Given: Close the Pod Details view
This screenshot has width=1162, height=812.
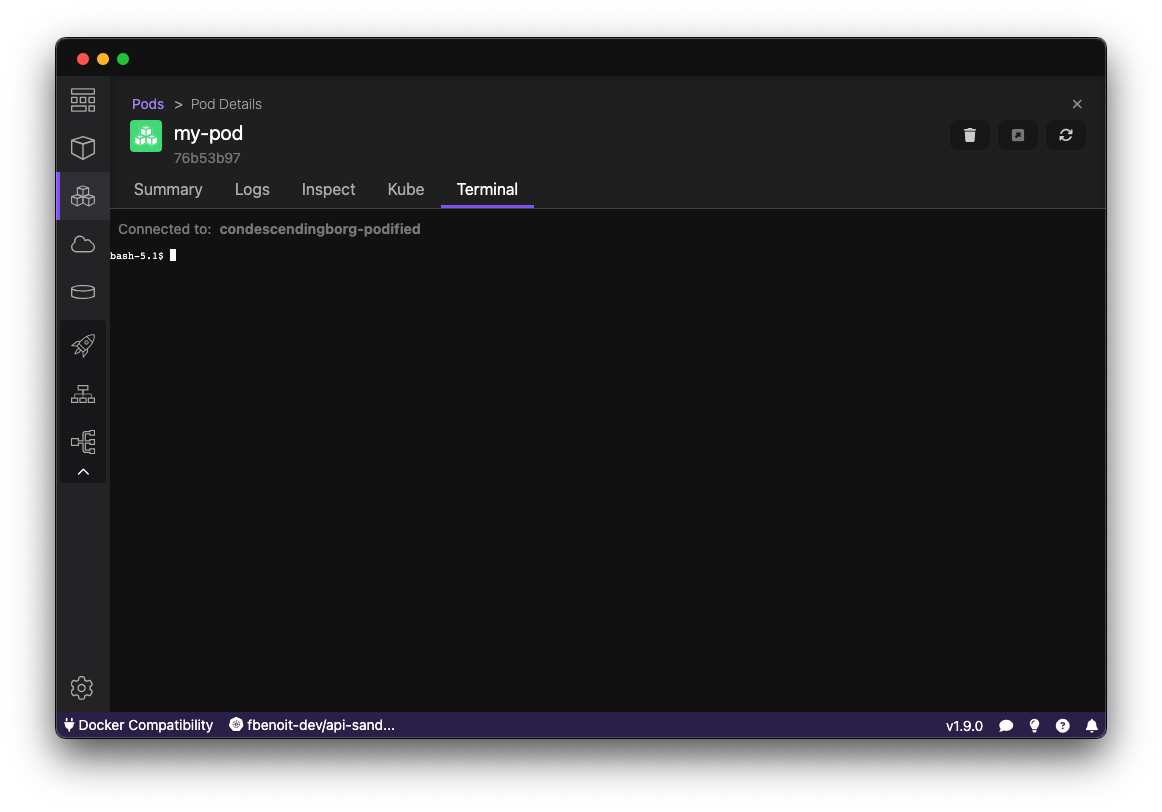Looking at the screenshot, I should [1077, 104].
